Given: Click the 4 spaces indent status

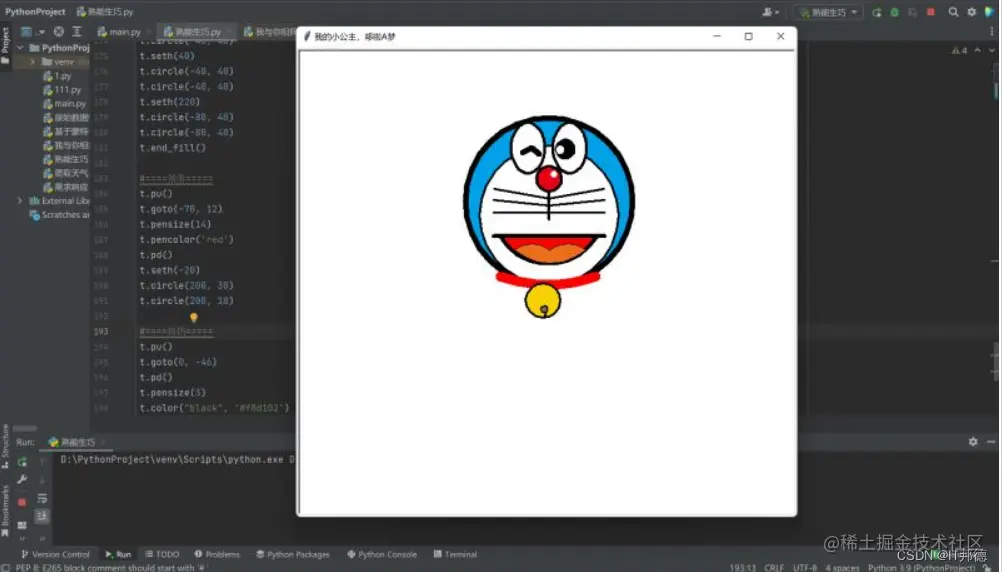Looking at the screenshot, I should tap(842, 568).
